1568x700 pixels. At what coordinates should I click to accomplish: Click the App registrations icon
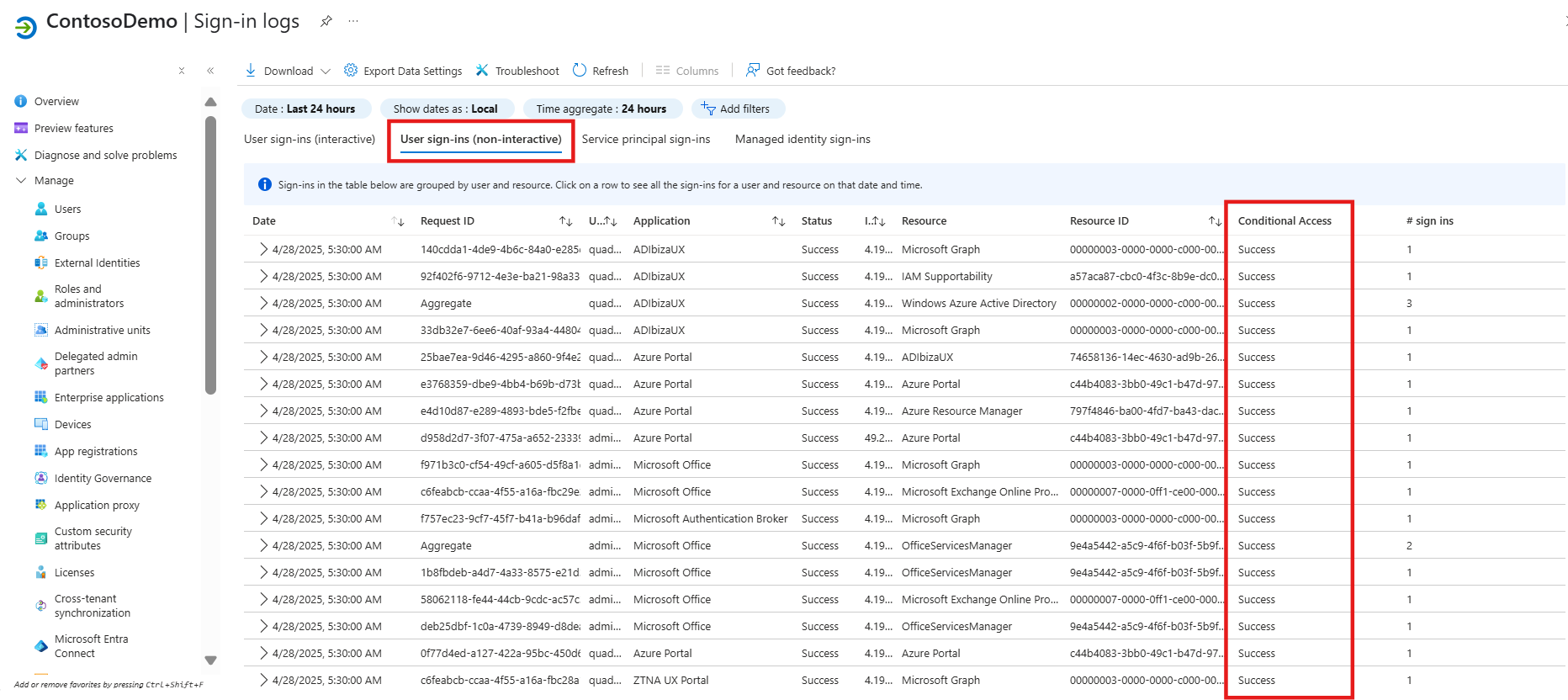(41, 451)
